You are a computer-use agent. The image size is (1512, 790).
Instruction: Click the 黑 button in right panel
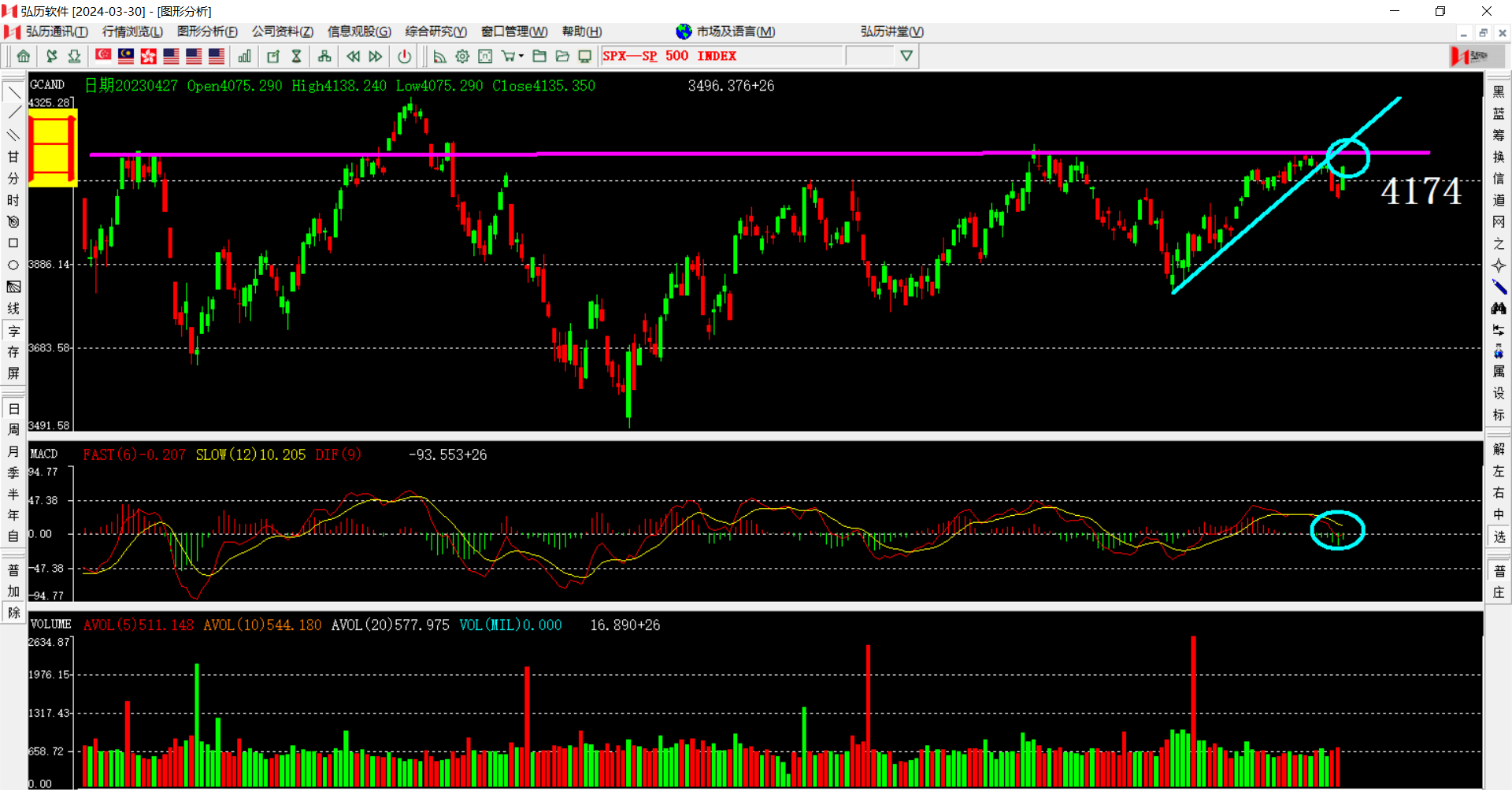click(1499, 92)
